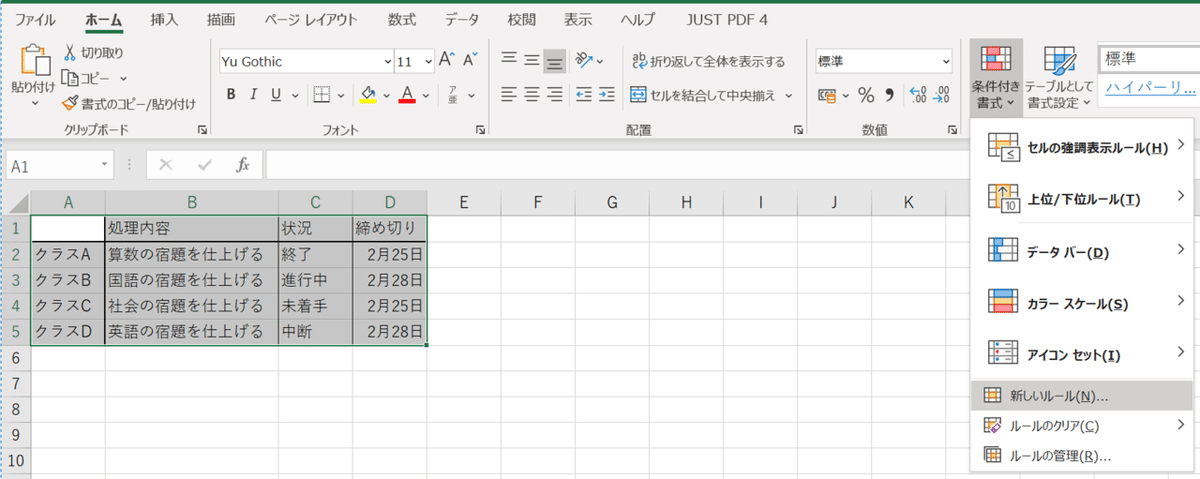The width and height of the screenshot is (1200, 479).
Task: Open Highlight Cells Rules (セルの強調表示ルール) submenu
Action: [x=1082, y=147]
